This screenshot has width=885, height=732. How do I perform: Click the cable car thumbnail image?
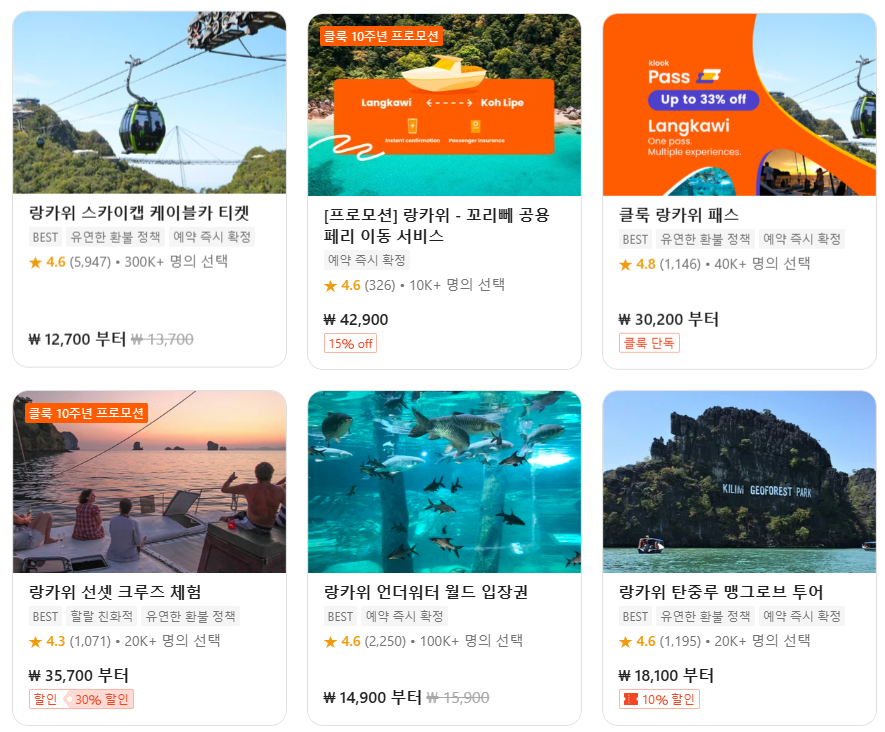point(150,103)
